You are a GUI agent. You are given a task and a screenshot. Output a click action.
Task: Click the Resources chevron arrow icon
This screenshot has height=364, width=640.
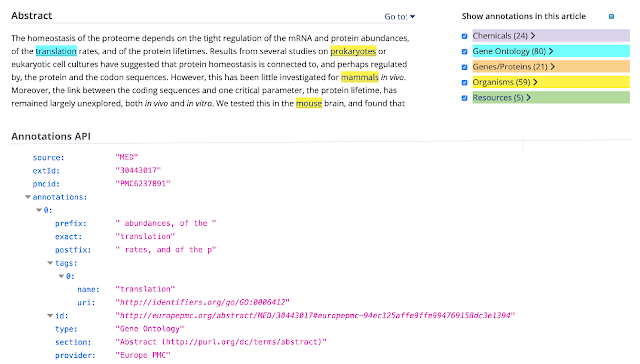[529, 98]
